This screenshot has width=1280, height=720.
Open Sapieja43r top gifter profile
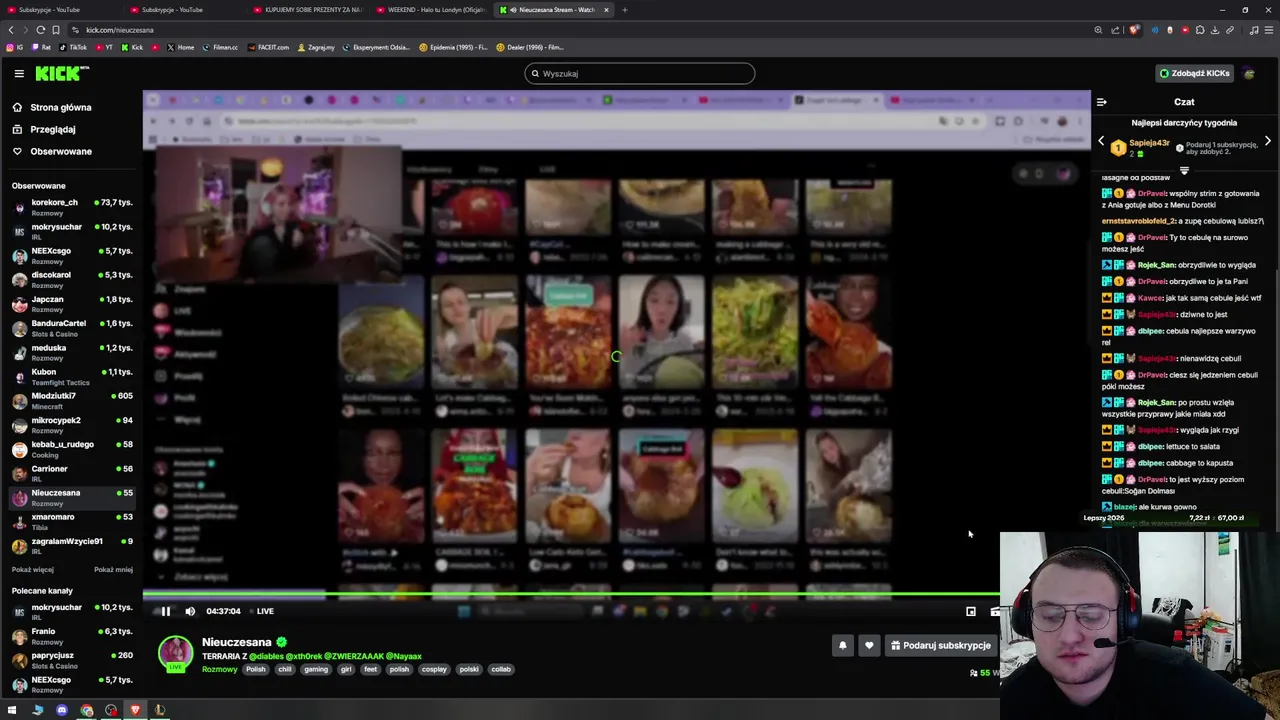pos(1149,143)
